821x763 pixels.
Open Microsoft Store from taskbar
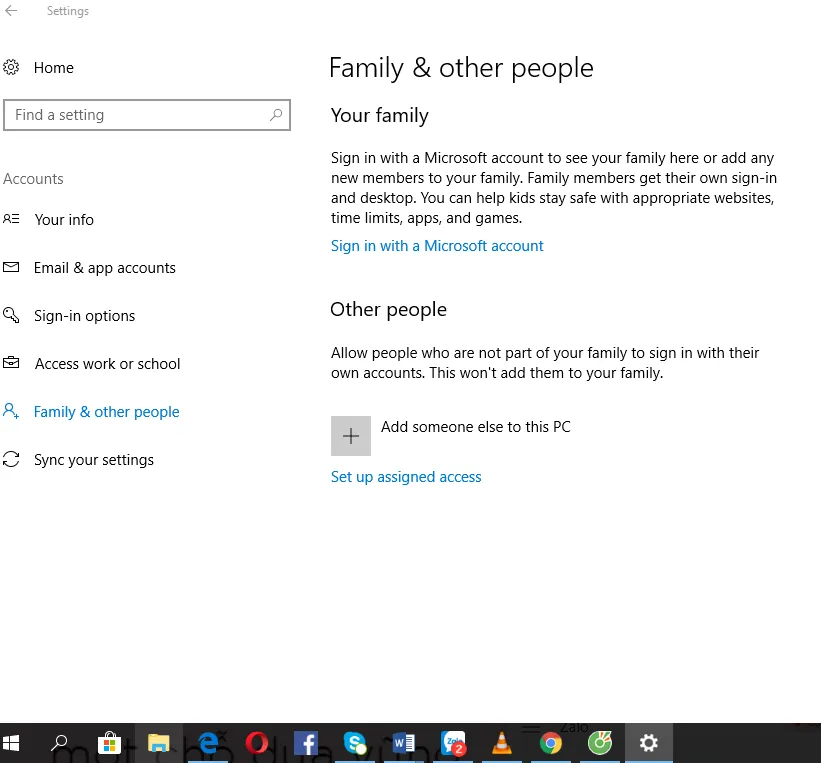pos(109,743)
